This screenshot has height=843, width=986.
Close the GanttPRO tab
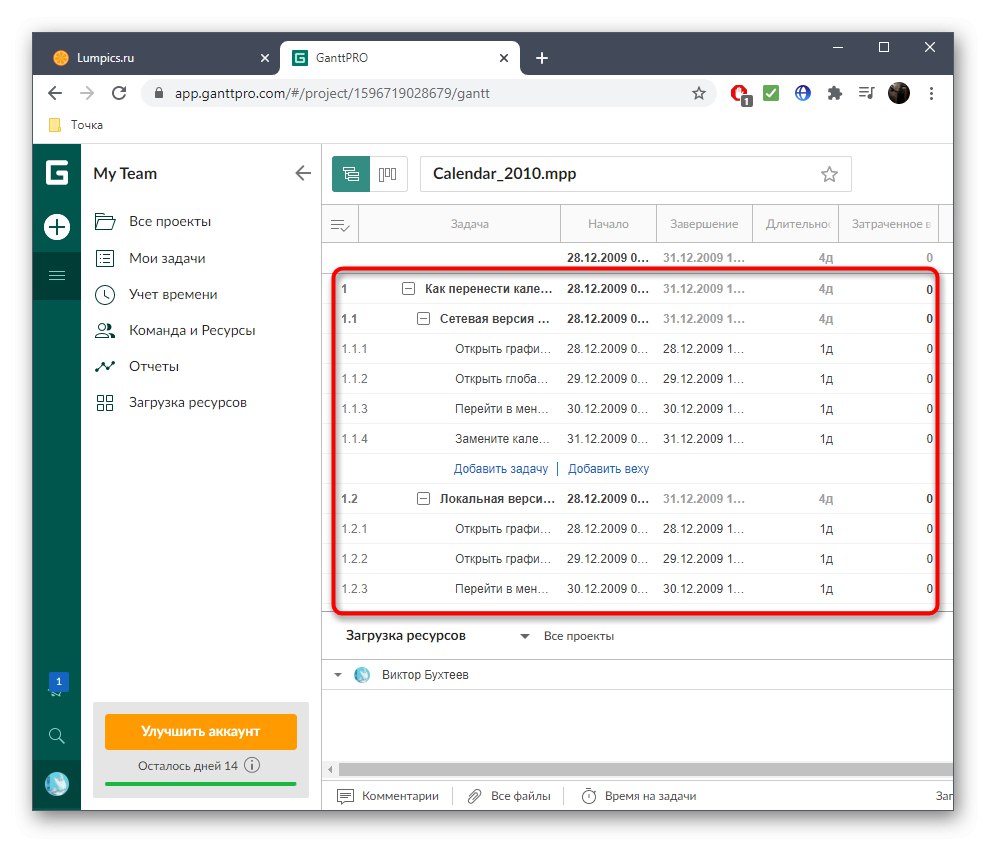[504, 58]
